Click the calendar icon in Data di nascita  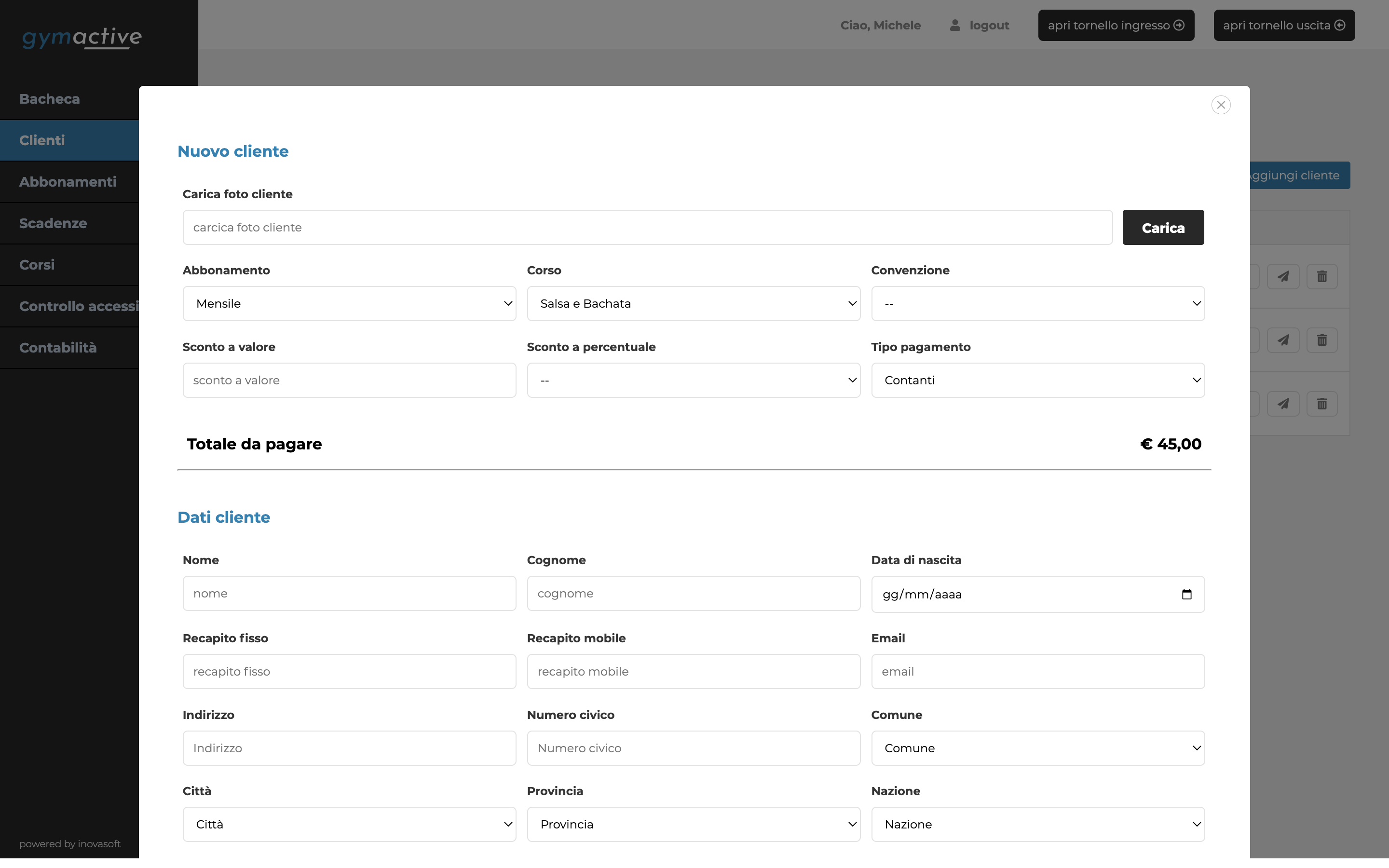point(1186,594)
